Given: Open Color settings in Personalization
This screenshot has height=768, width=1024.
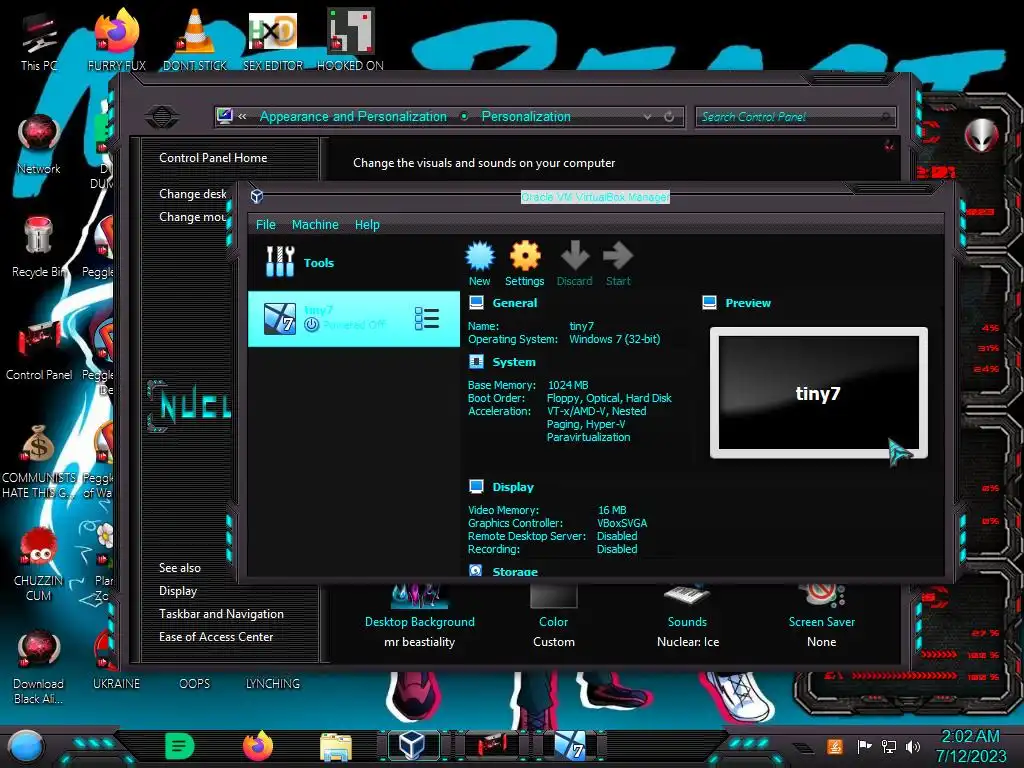Looking at the screenshot, I should click(x=554, y=614).
